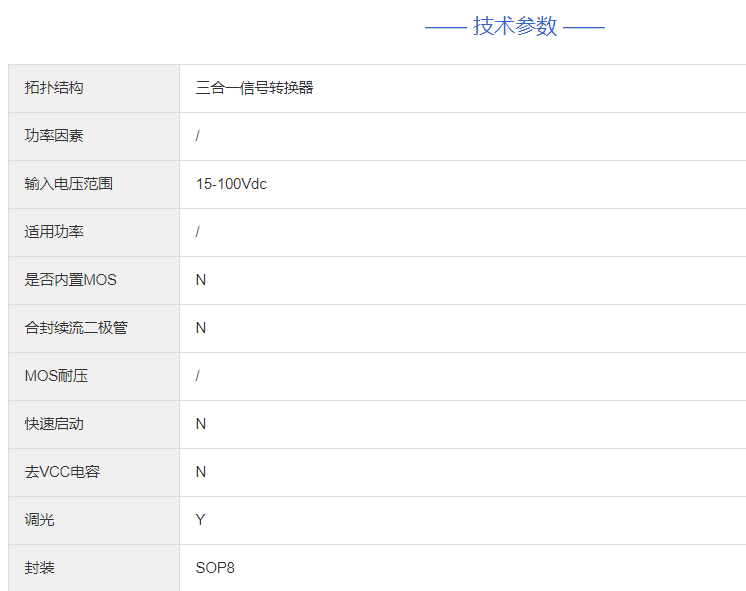Select the 去VCC电容 label cell
Viewport: 746px width, 591px height.
(x=62, y=472)
